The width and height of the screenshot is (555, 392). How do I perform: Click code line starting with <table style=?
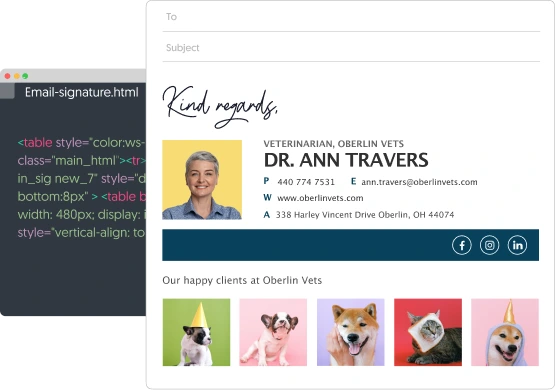[81, 143]
